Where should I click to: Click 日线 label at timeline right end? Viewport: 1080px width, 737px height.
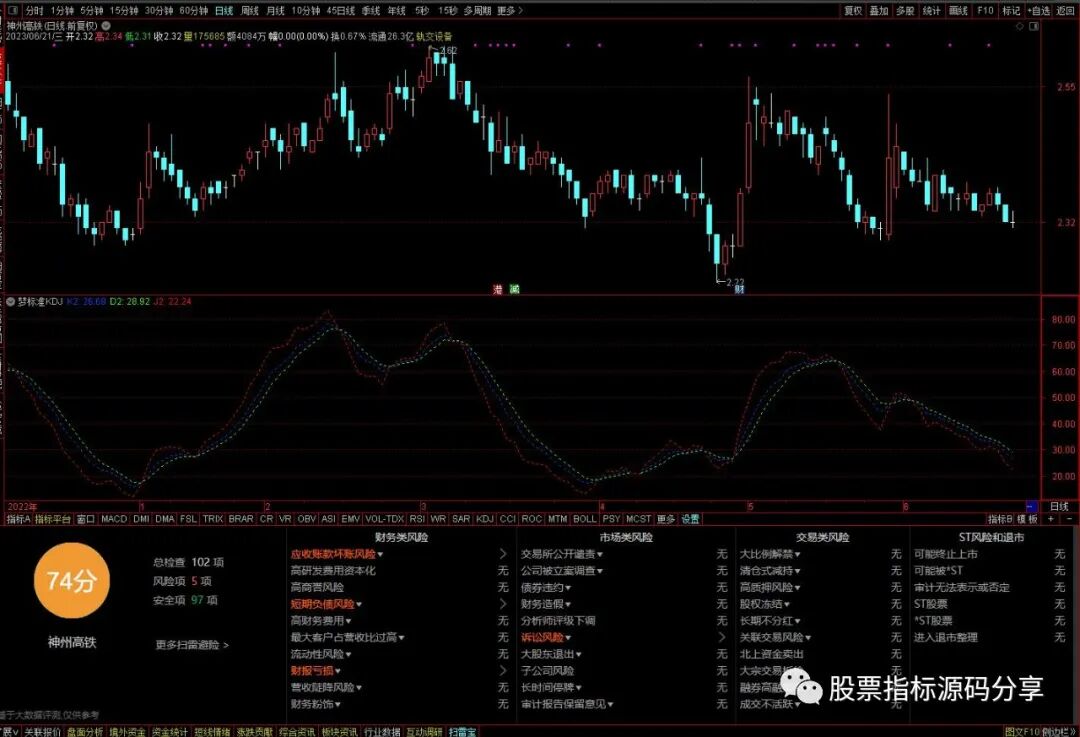(1059, 506)
